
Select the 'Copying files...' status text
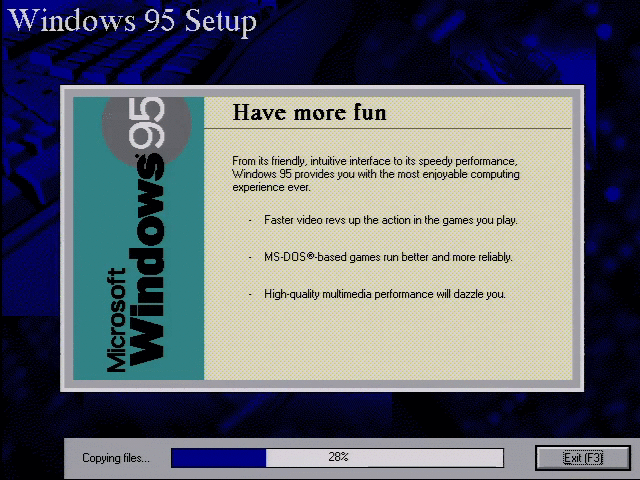click(116, 458)
